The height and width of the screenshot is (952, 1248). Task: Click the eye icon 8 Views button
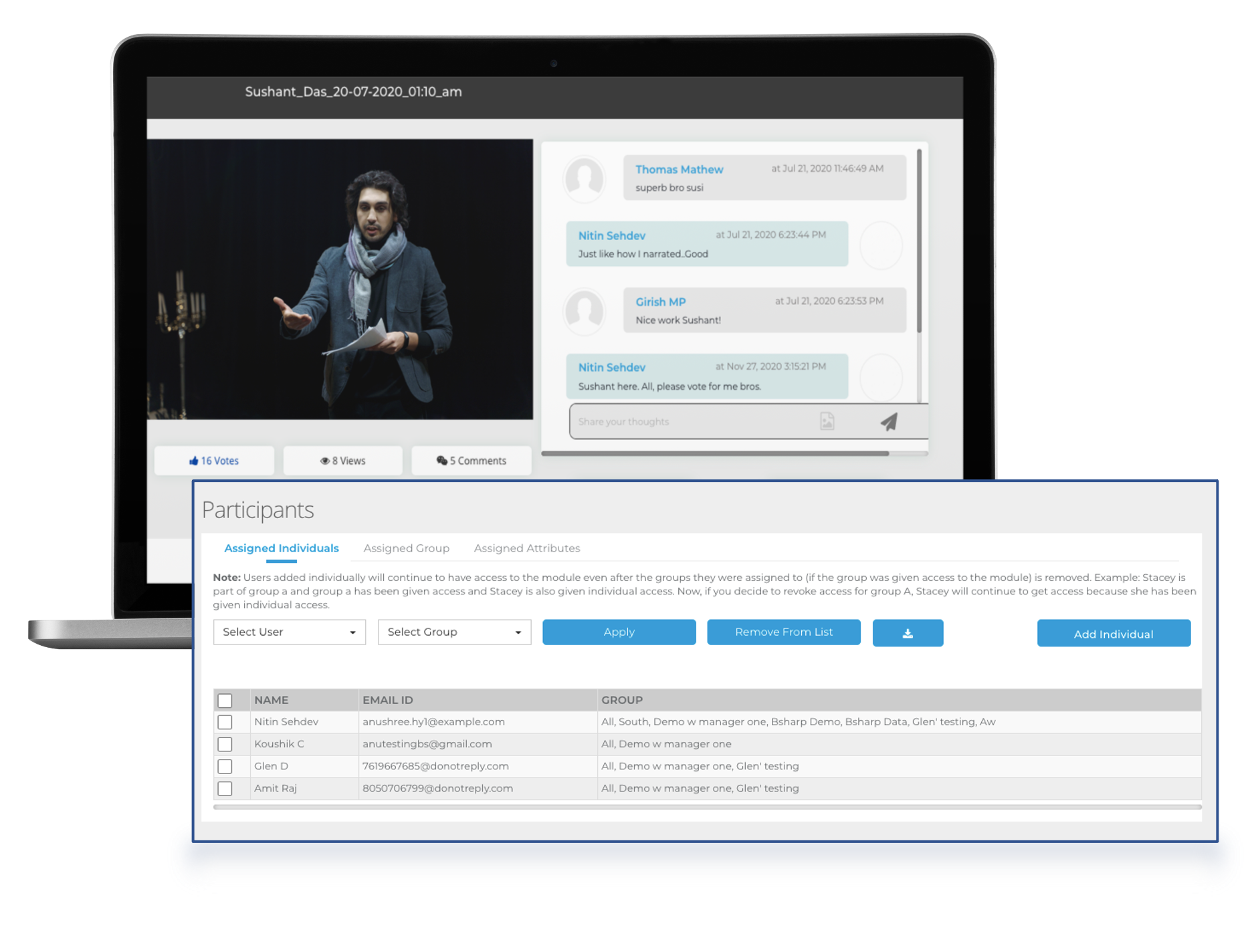click(343, 461)
